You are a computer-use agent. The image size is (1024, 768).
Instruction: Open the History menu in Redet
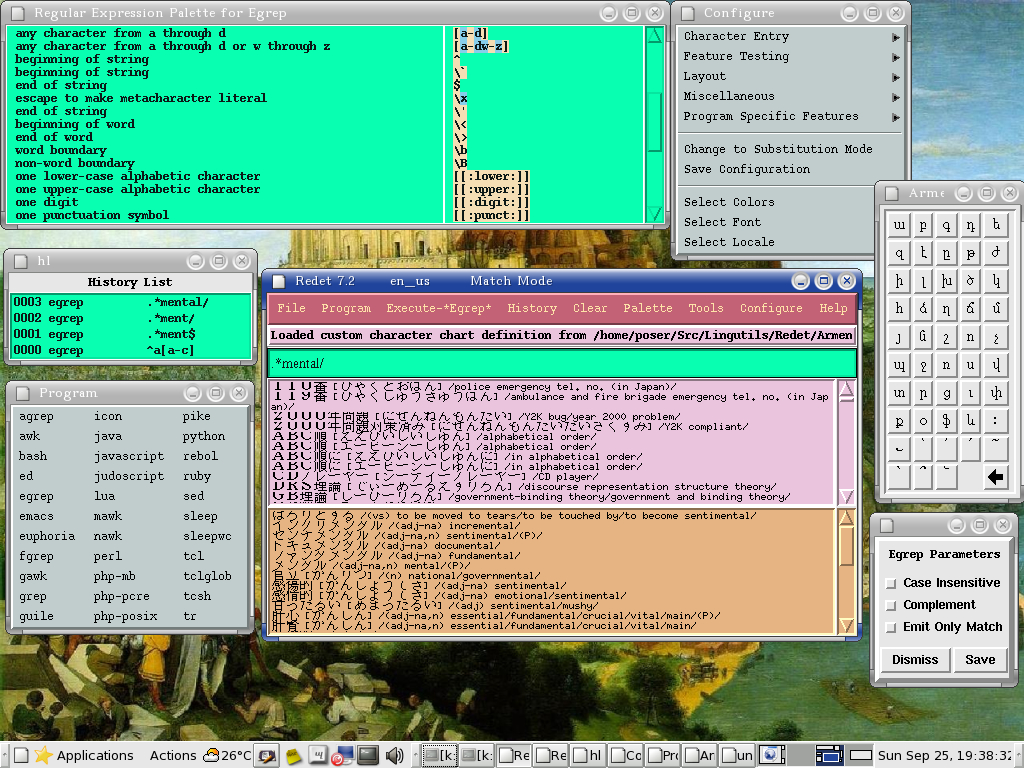pos(531,308)
